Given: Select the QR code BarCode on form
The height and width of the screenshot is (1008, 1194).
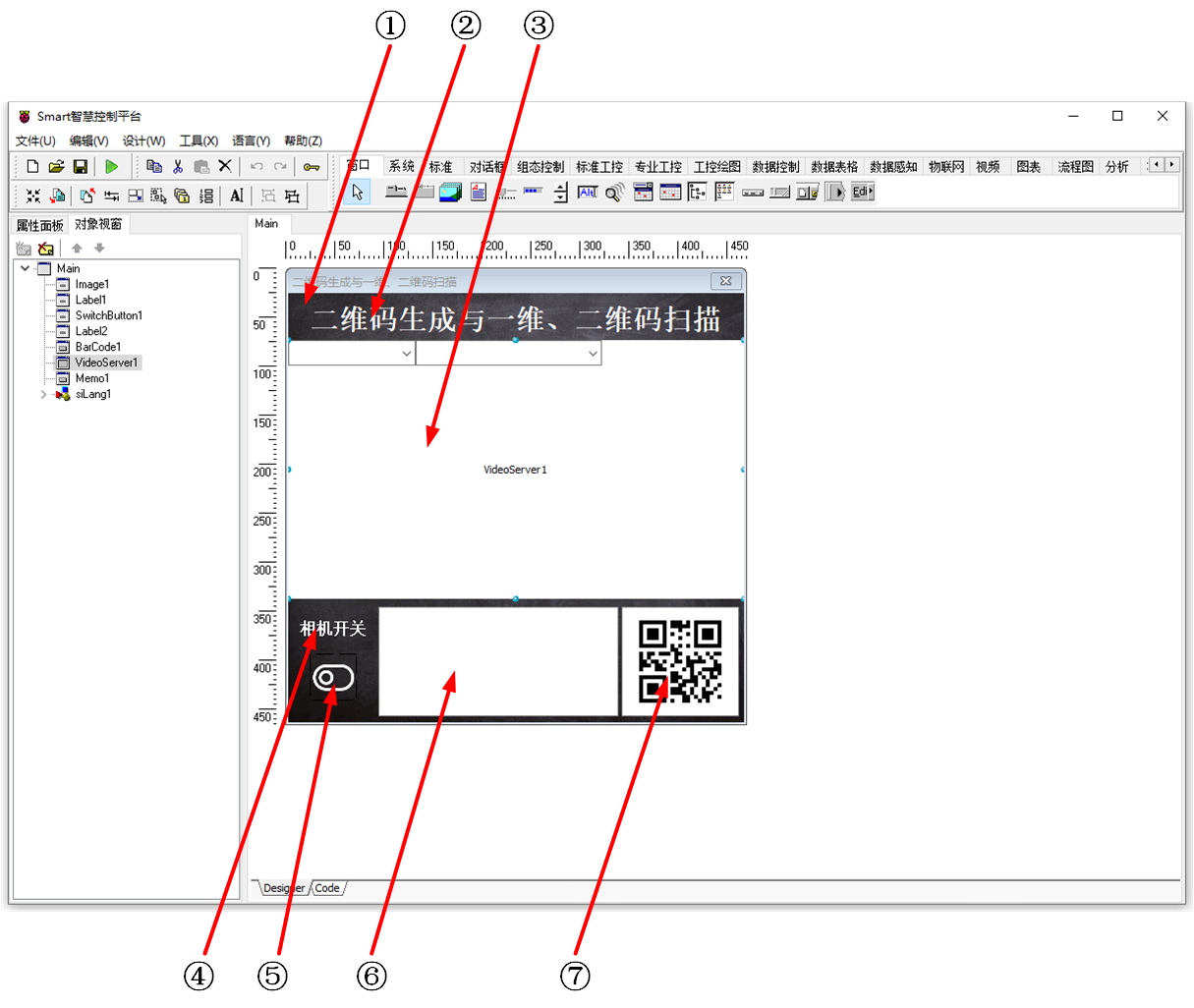Looking at the screenshot, I should (680, 662).
